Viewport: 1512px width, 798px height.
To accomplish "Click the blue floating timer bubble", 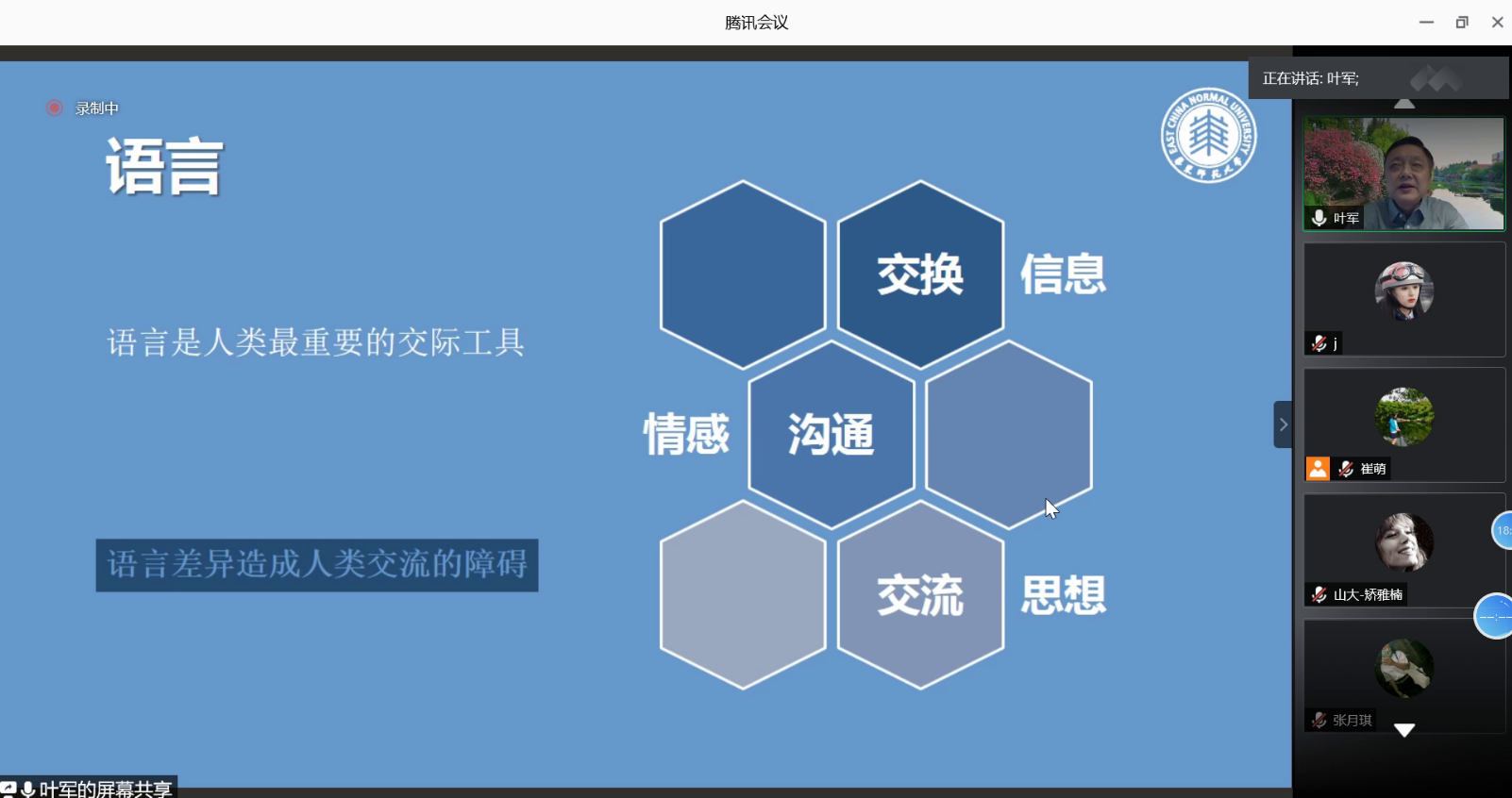I will point(1495,616).
